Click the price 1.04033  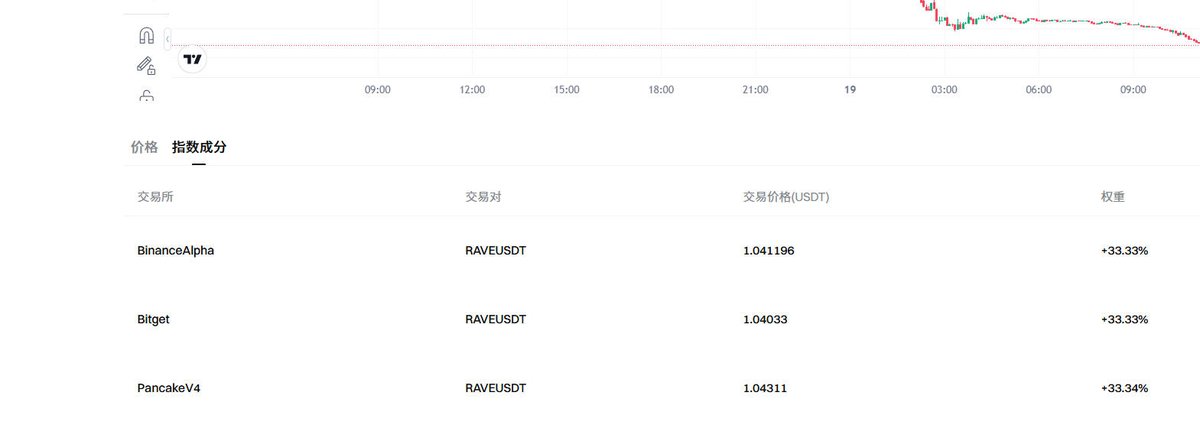pyautogui.click(x=765, y=319)
